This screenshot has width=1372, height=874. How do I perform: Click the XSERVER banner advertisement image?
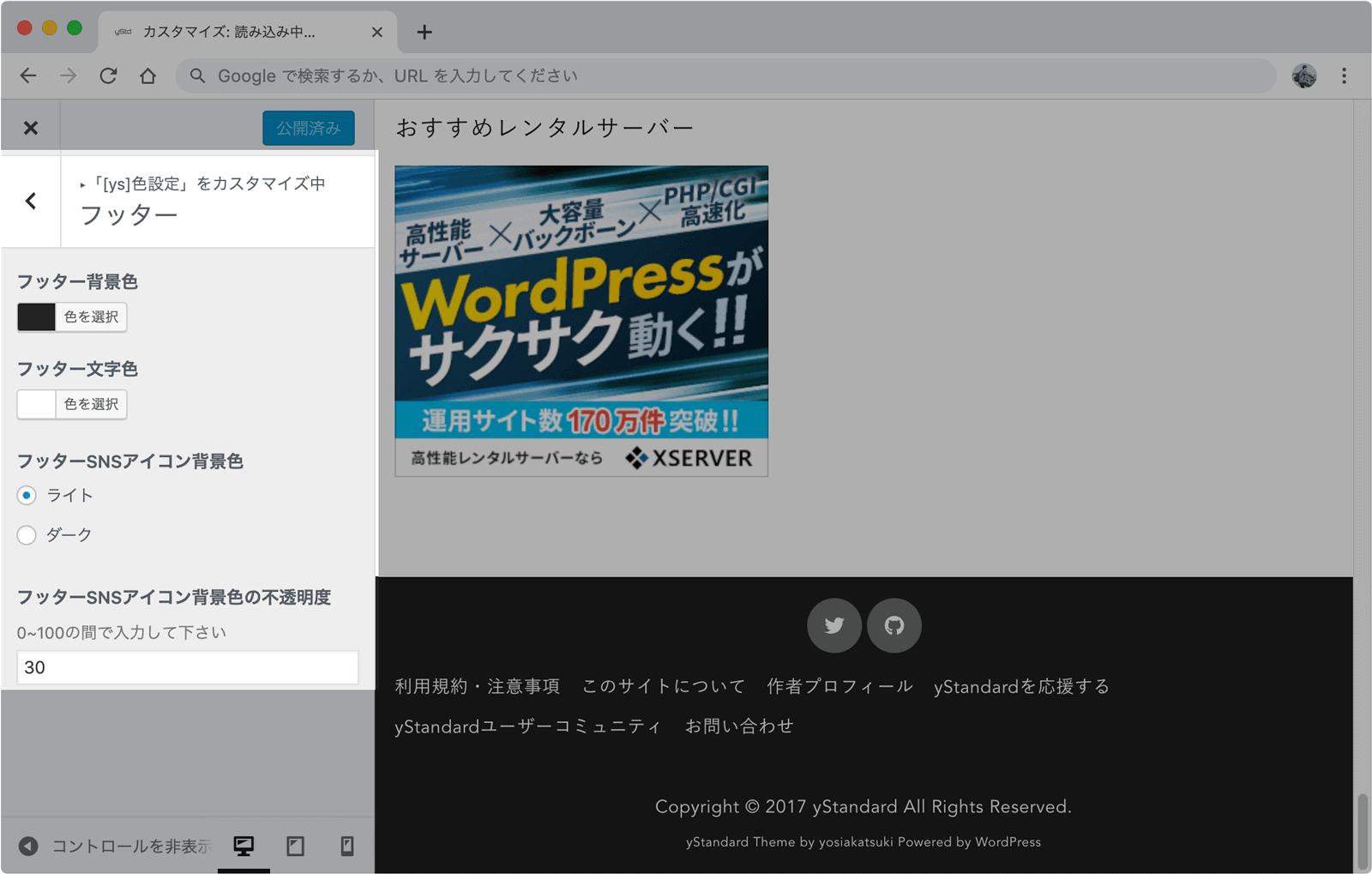tap(581, 321)
